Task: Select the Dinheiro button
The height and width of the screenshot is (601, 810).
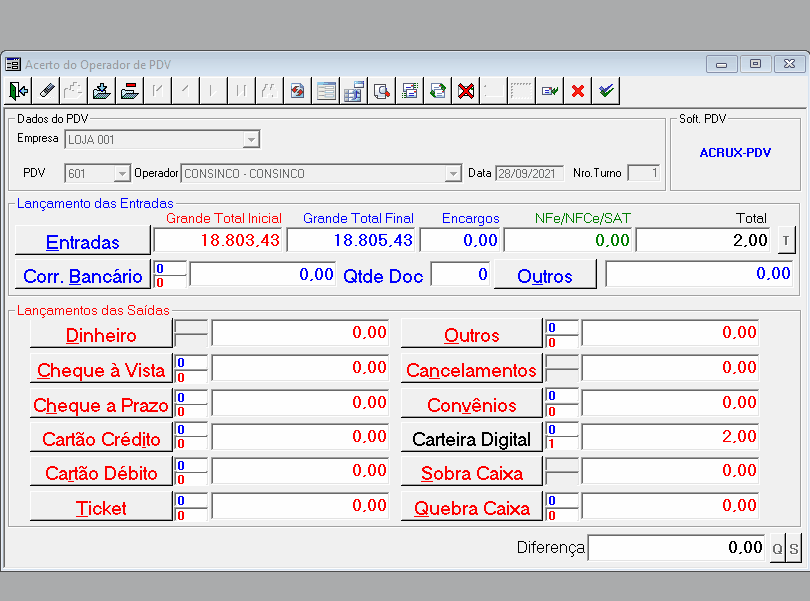Action: (101, 333)
